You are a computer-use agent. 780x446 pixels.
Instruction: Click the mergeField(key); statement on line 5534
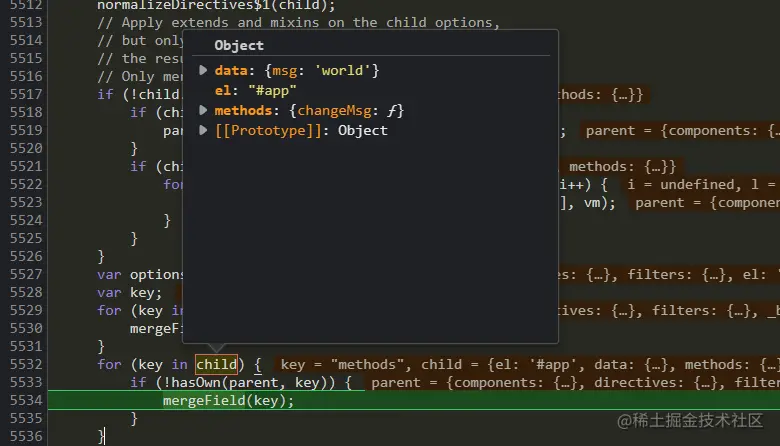(x=228, y=400)
